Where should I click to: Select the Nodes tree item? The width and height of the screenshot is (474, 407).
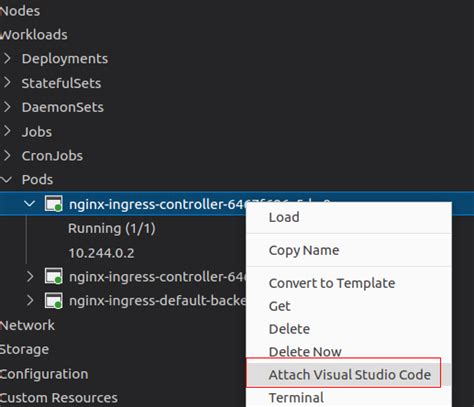point(20,11)
